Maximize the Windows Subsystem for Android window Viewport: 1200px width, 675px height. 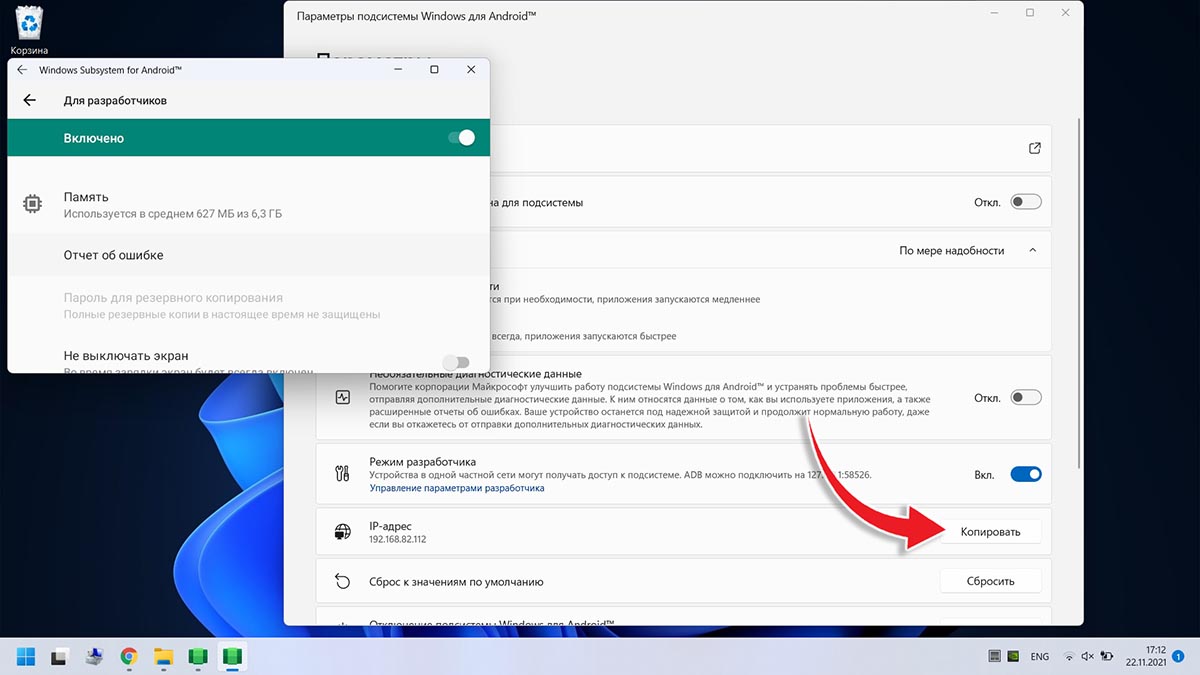[434, 70]
